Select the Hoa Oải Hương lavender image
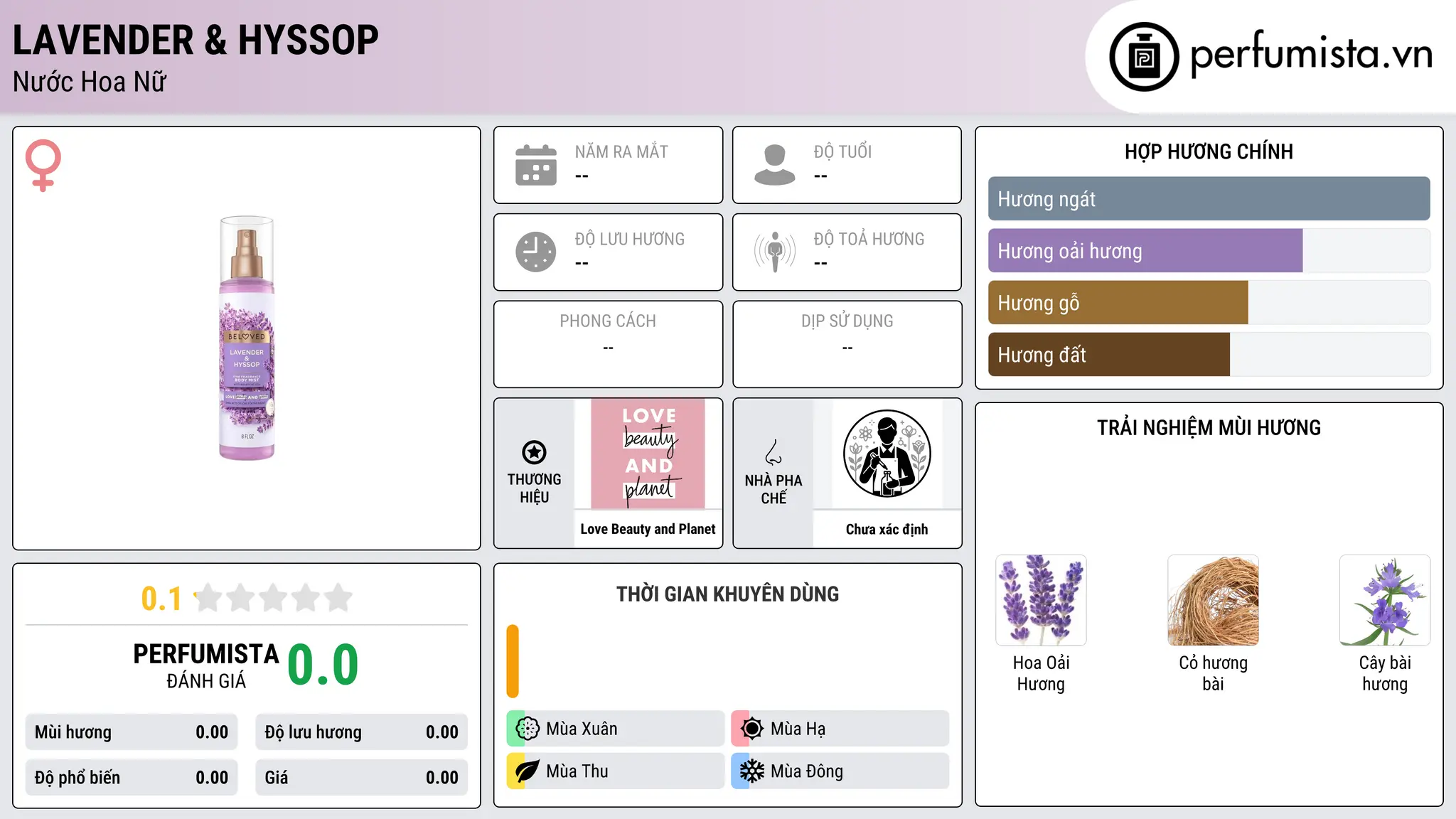This screenshot has height=819, width=1456. (x=1041, y=600)
